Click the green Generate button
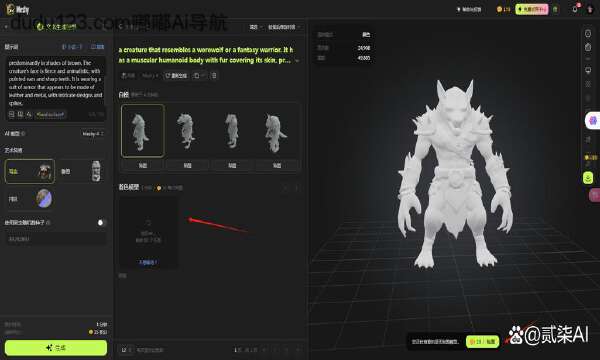Image resolution: width=600 pixels, height=360 pixels. 56,348
